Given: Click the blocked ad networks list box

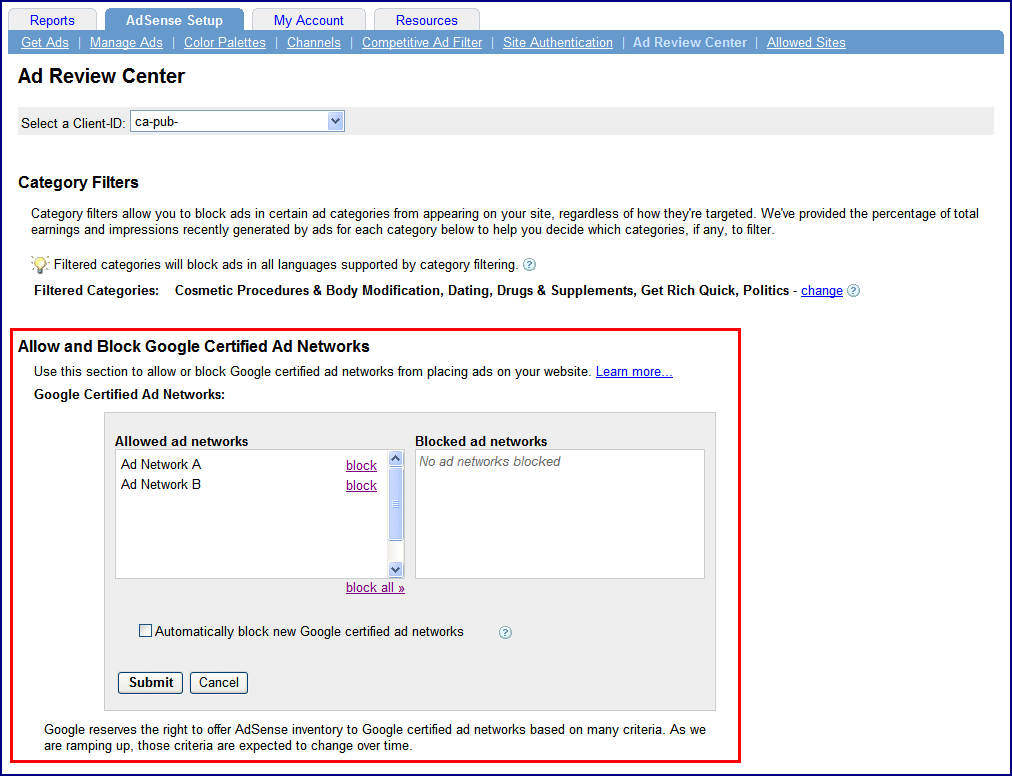Looking at the screenshot, I should [560, 514].
